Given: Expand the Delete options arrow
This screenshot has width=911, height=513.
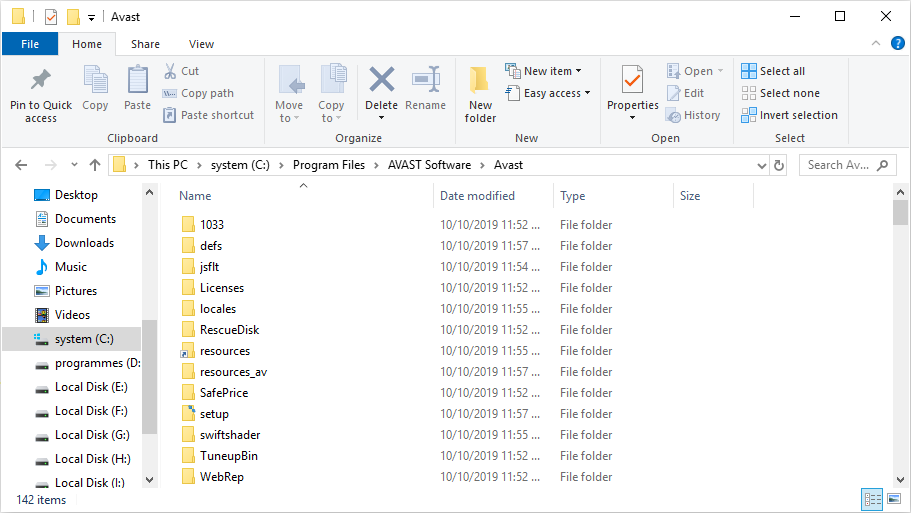Looking at the screenshot, I should pyautogui.click(x=382, y=118).
